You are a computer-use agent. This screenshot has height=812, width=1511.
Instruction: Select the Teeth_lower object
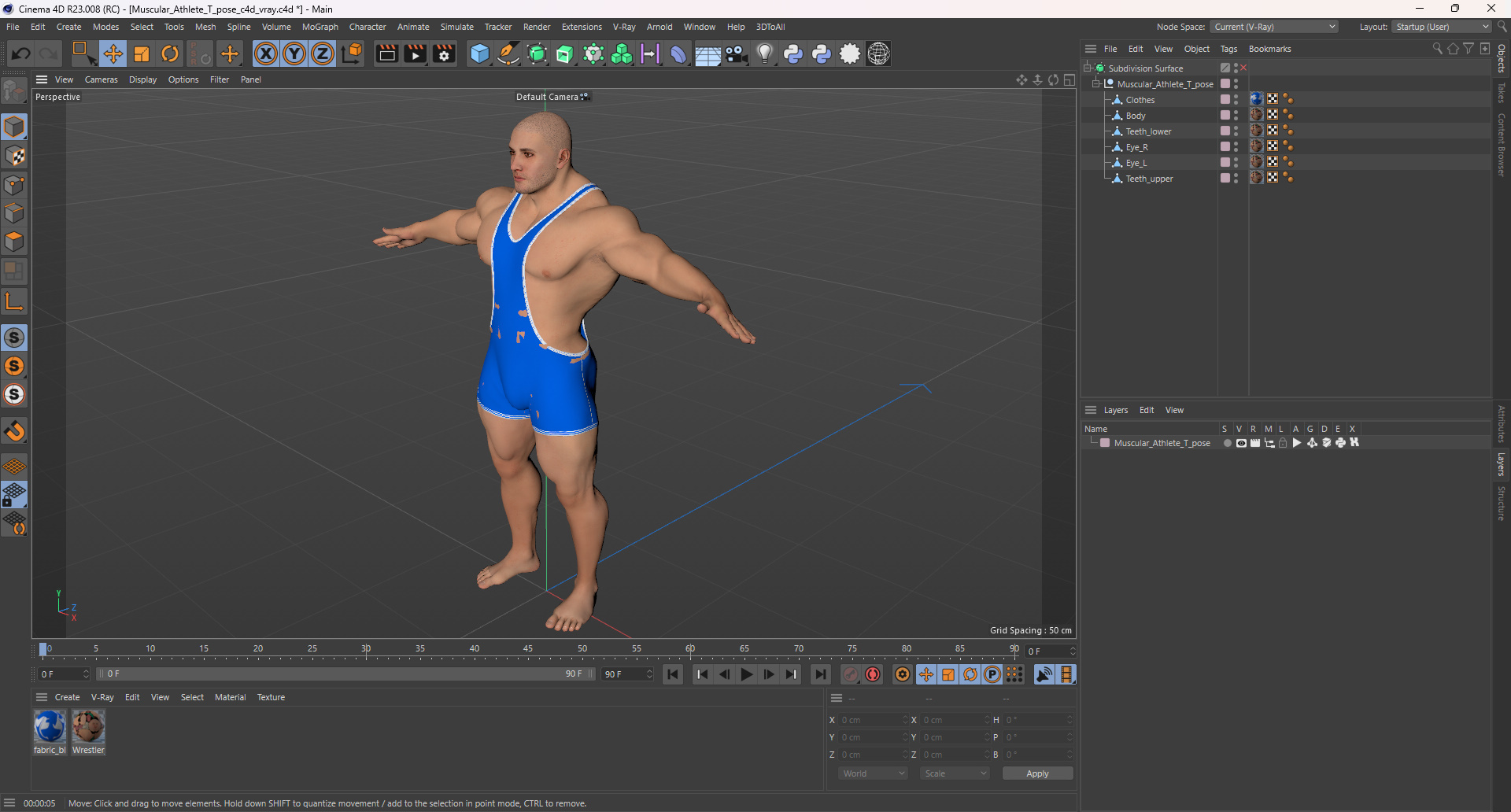pyautogui.click(x=1148, y=131)
